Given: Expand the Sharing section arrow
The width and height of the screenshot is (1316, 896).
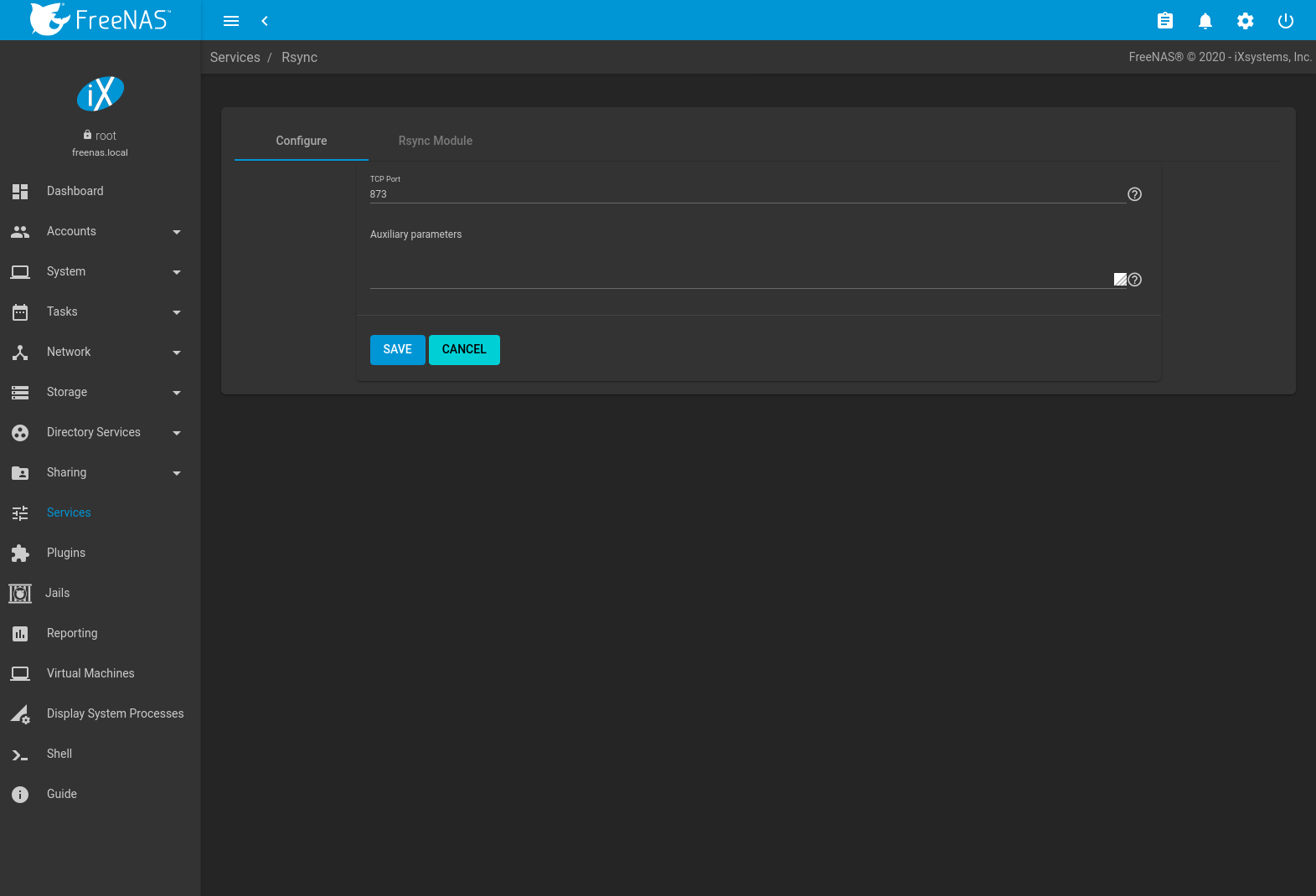Looking at the screenshot, I should coord(176,473).
